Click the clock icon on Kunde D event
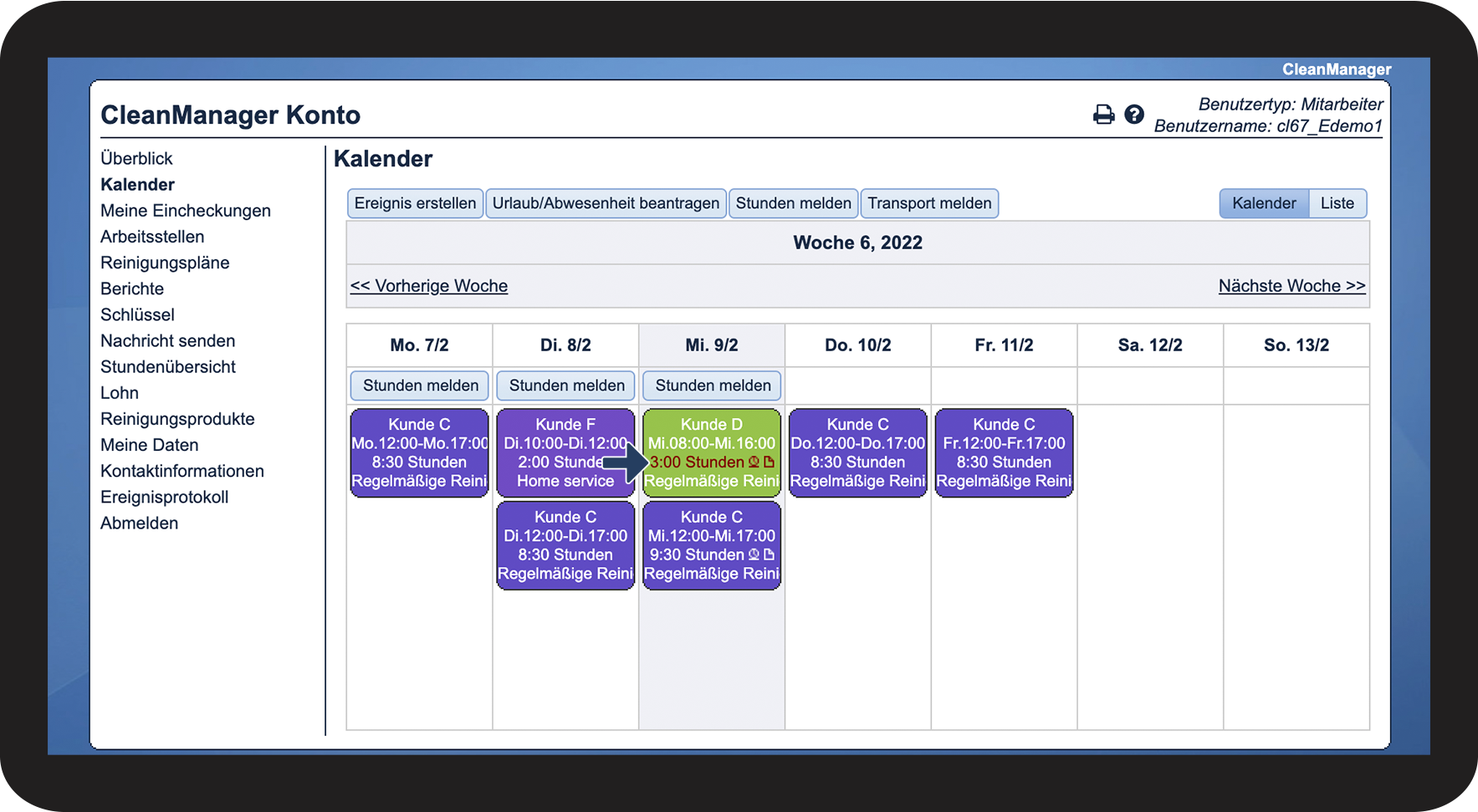Image resolution: width=1478 pixels, height=812 pixels. click(x=754, y=462)
